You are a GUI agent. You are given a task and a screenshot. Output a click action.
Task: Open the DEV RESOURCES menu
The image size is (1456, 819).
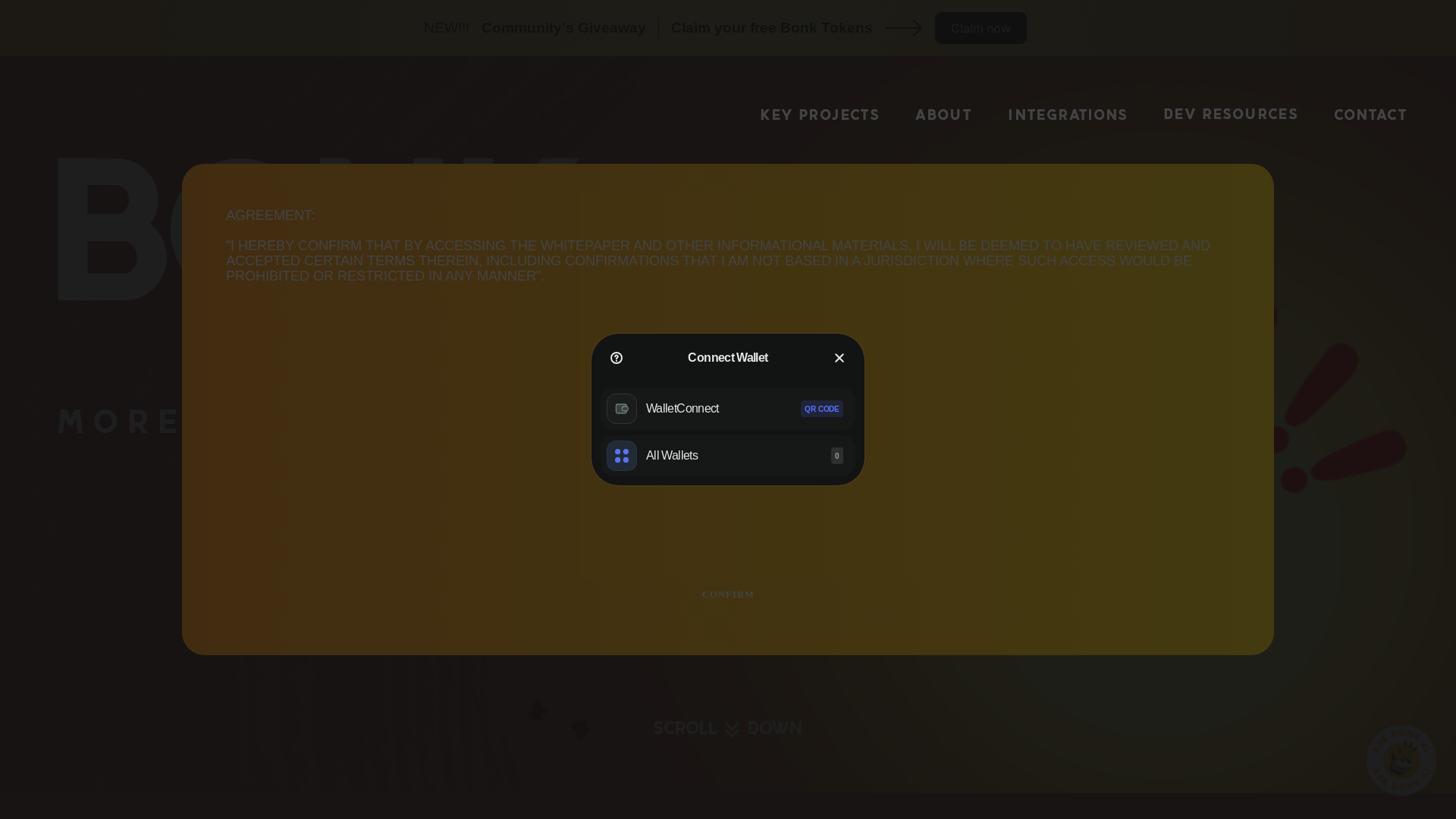tap(1231, 115)
